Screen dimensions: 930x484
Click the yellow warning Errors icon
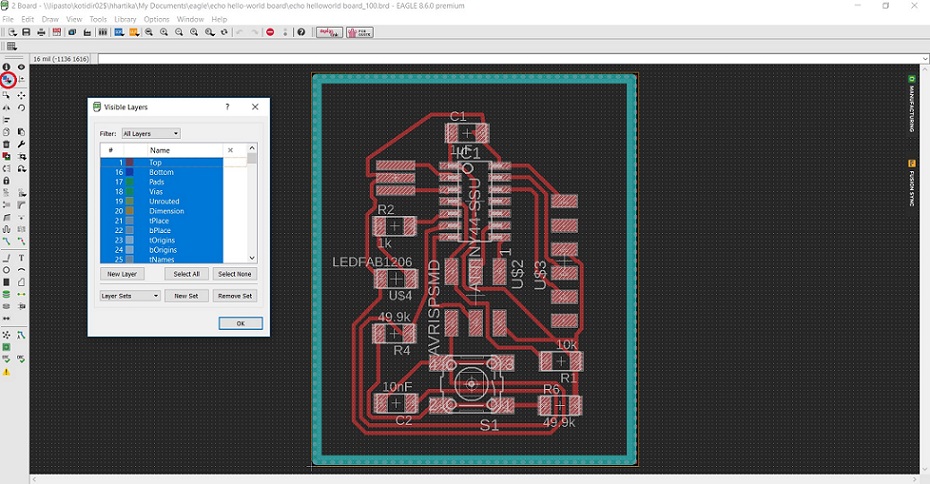click(7, 372)
